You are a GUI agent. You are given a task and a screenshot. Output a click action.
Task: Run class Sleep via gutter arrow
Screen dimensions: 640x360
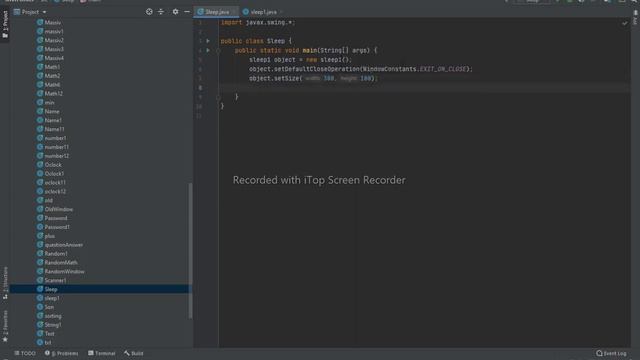(208, 41)
